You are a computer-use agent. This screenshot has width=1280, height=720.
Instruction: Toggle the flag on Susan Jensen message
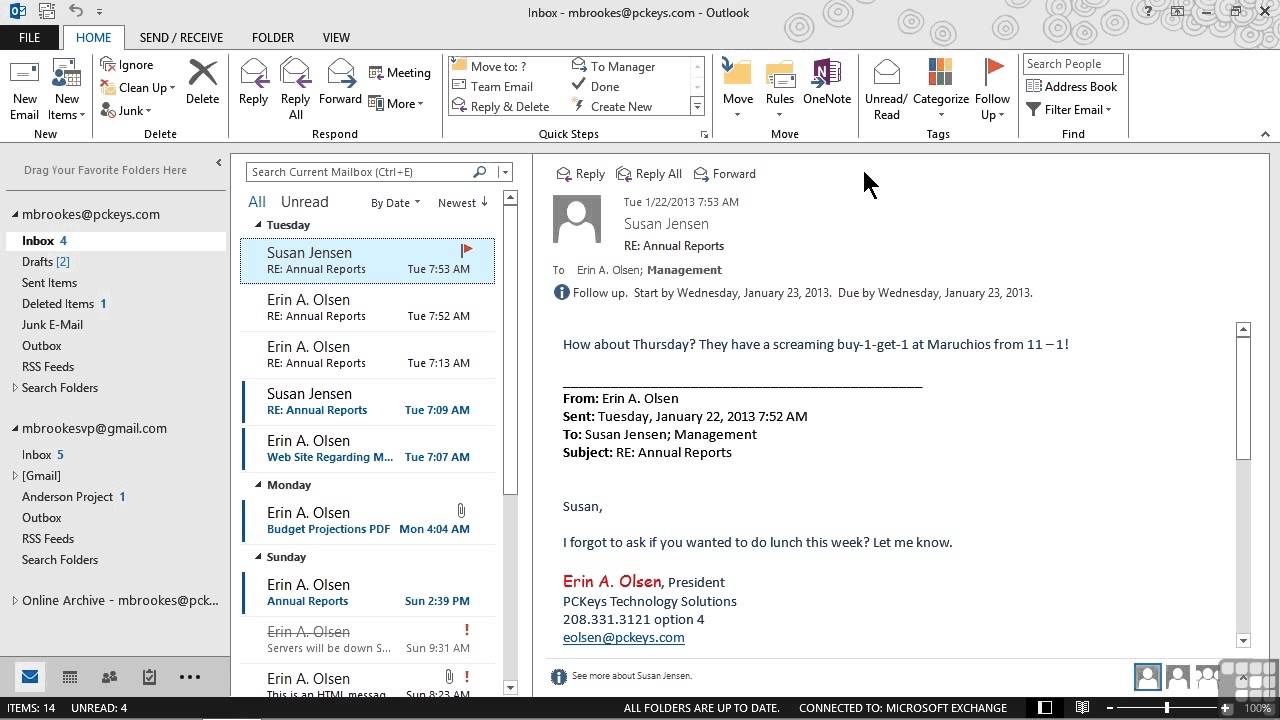(x=466, y=250)
